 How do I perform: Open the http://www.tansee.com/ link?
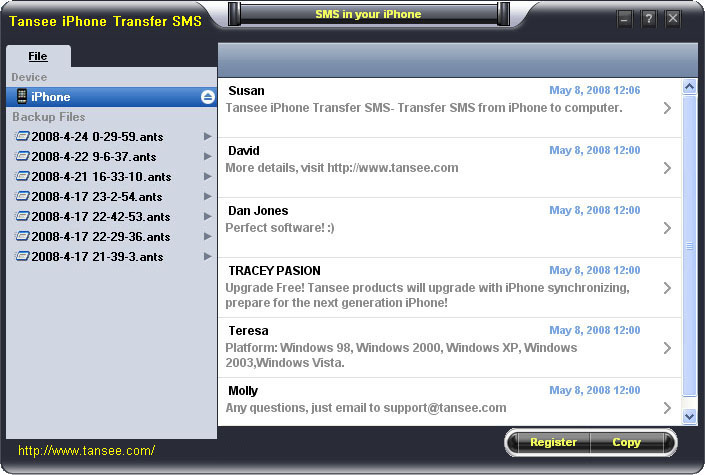87,450
